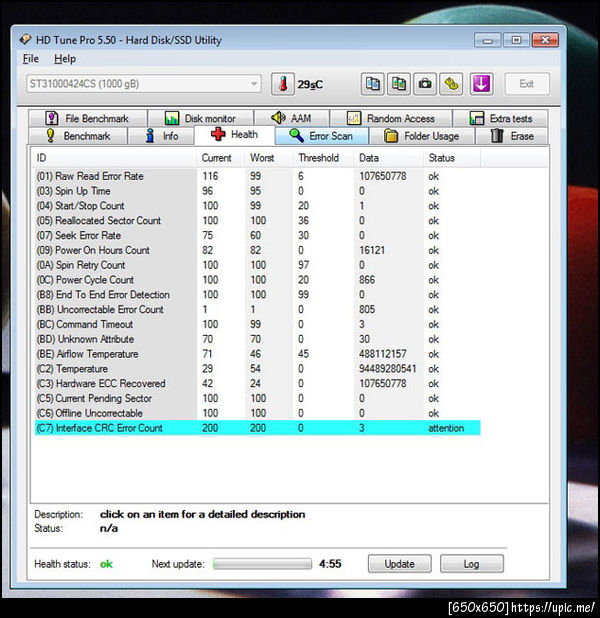Click the Exit button

coord(527,84)
